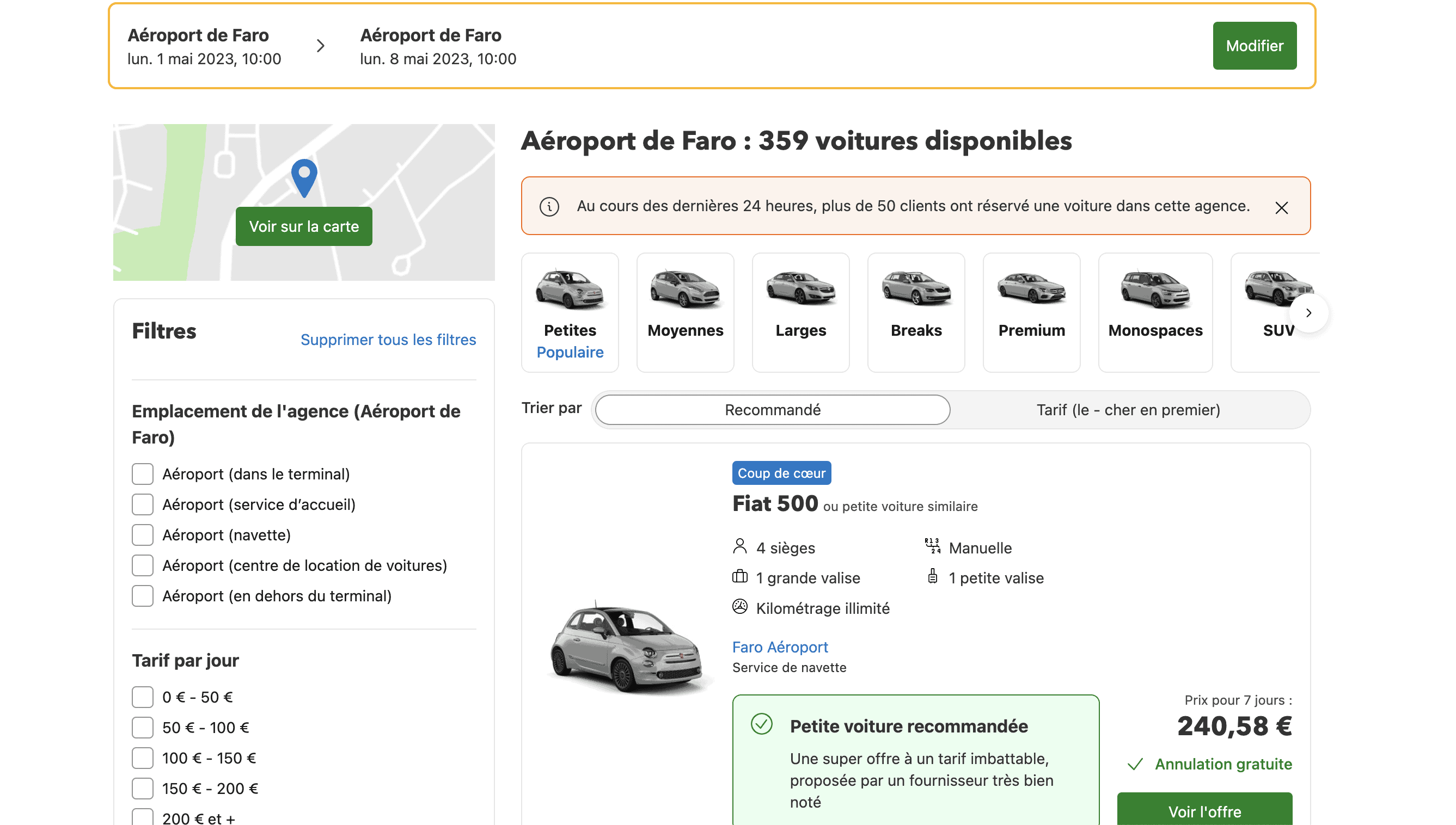Click the green checkmark circle in recommendation box
1456x825 pixels.
pyautogui.click(x=761, y=724)
